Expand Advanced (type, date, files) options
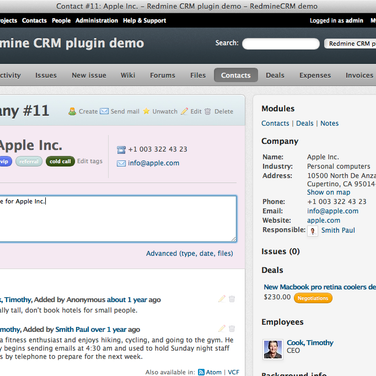The height and width of the screenshot is (376, 376). pyautogui.click(x=190, y=253)
